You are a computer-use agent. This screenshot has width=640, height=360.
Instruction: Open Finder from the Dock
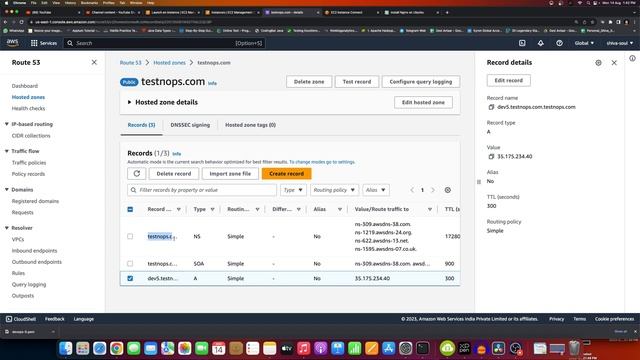pyautogui.click(x=65, y=348)
